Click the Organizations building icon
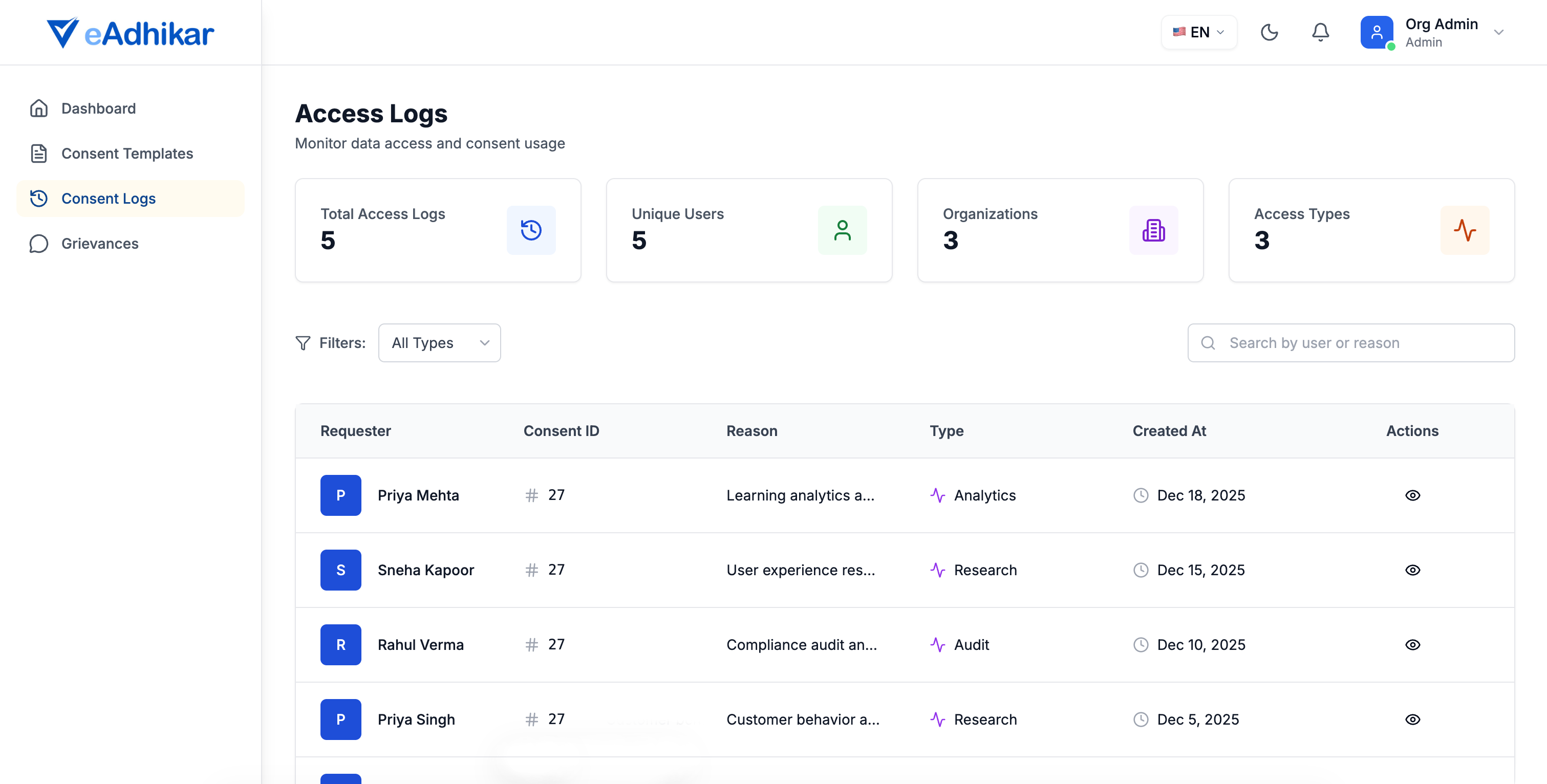 [1154, 230]
